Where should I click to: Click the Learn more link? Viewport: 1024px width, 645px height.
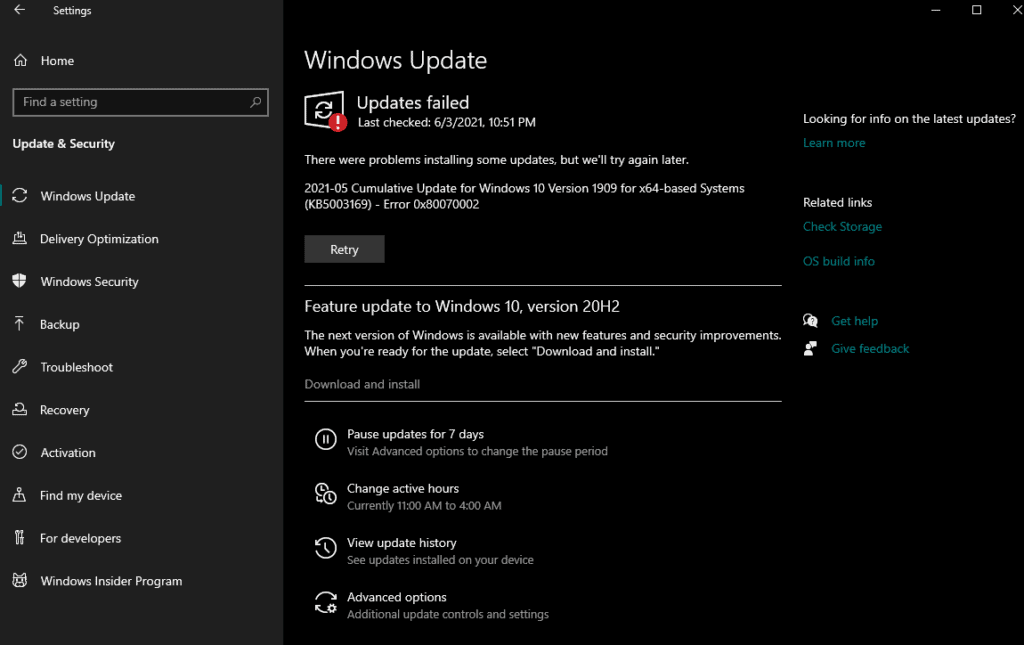834,143
